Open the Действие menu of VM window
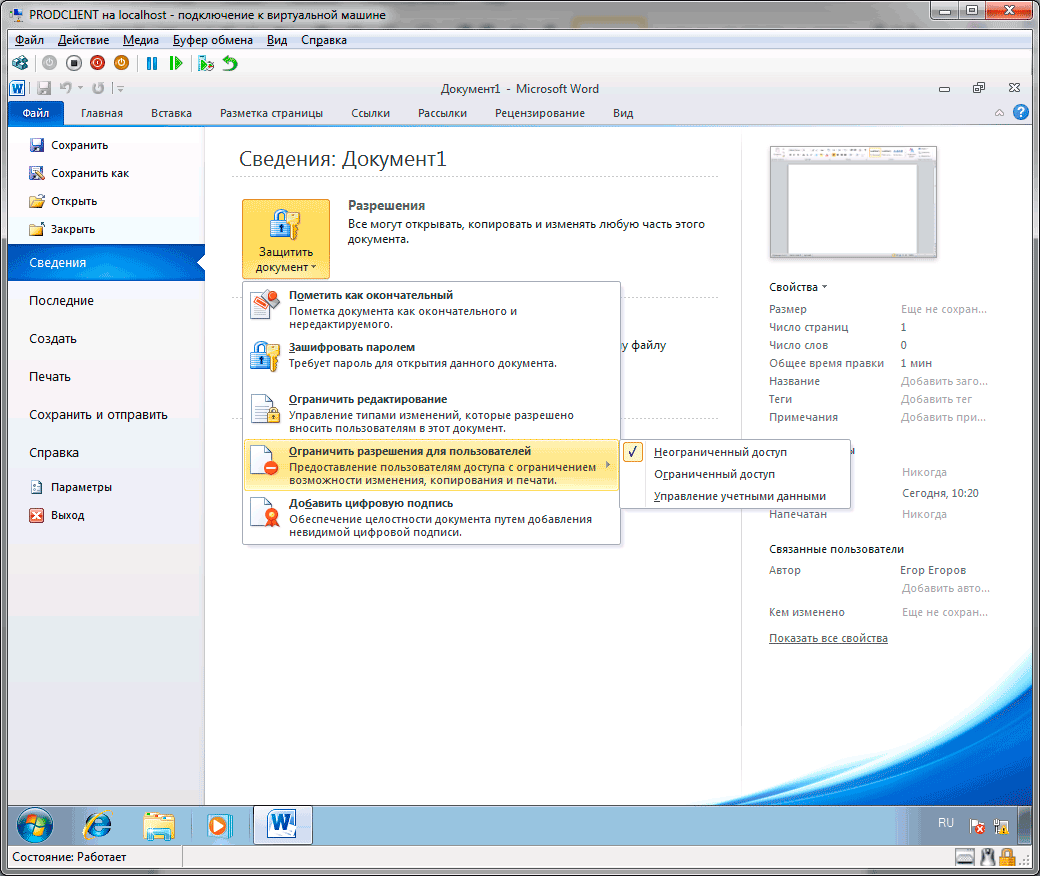 tap(84, 40)
